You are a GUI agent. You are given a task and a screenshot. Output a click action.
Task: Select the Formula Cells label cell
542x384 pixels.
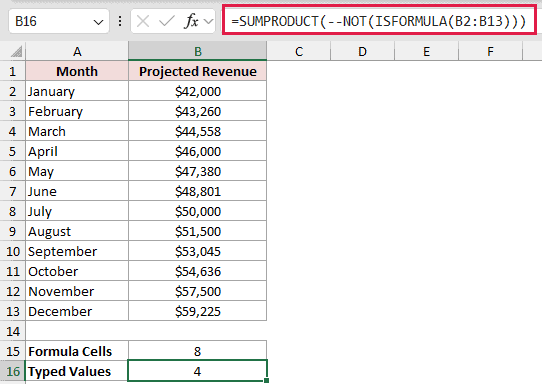pyautogui.click(x=77, y=351)
